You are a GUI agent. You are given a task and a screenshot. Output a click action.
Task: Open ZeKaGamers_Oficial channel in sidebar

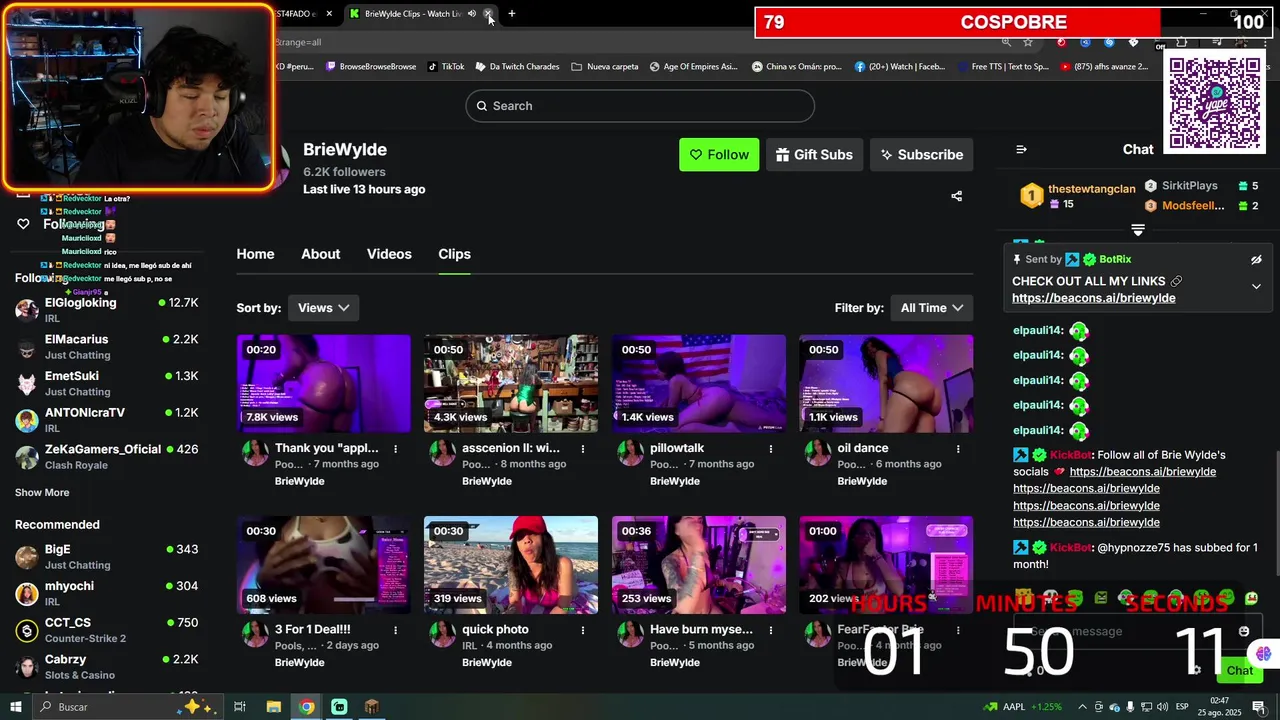(106, 456)
